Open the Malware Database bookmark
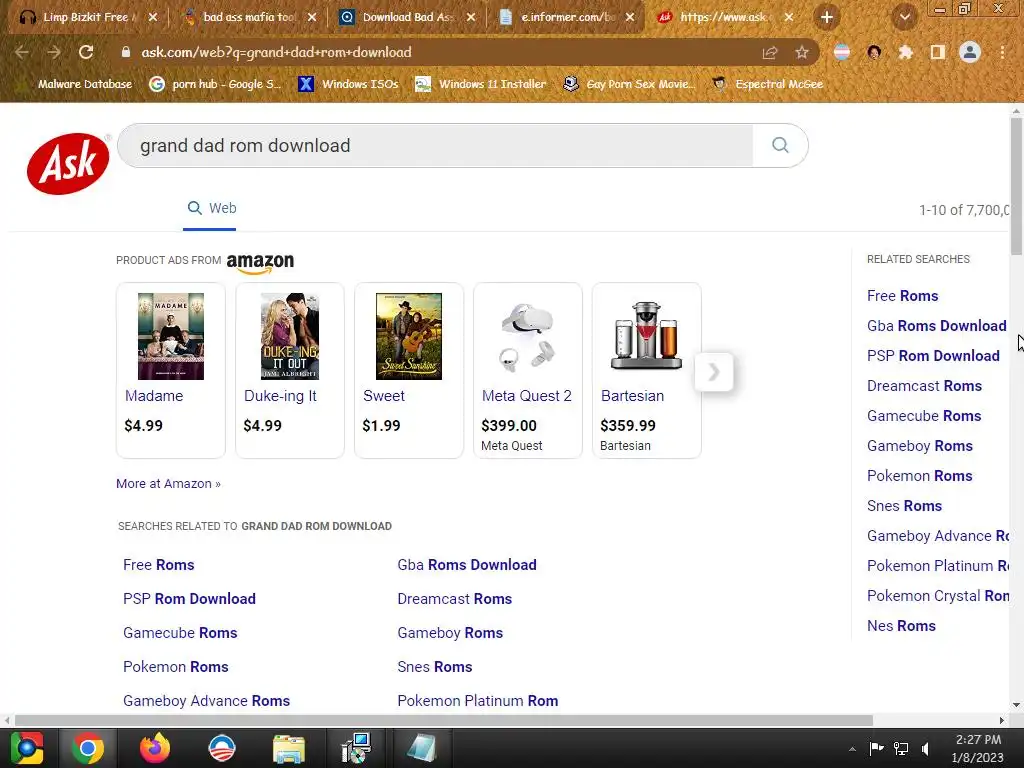The height and width of the screenshot is (768, 1024). (x=78, y=84)
